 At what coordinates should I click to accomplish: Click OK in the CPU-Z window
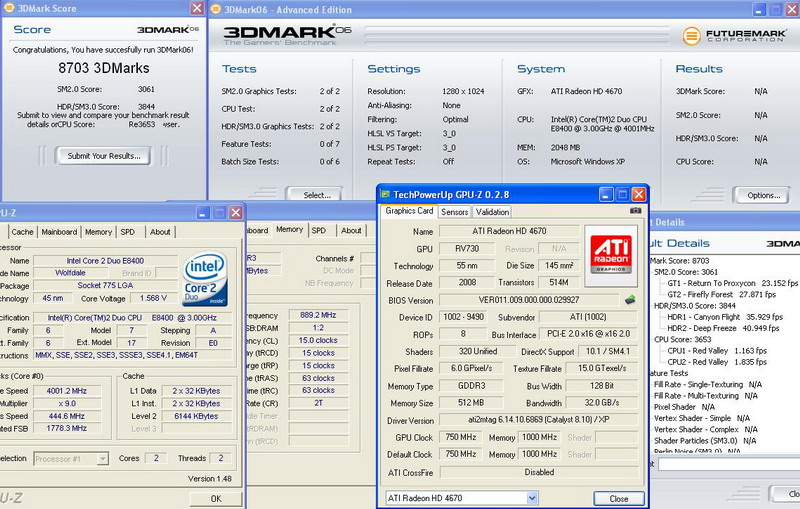click(216, 498)
